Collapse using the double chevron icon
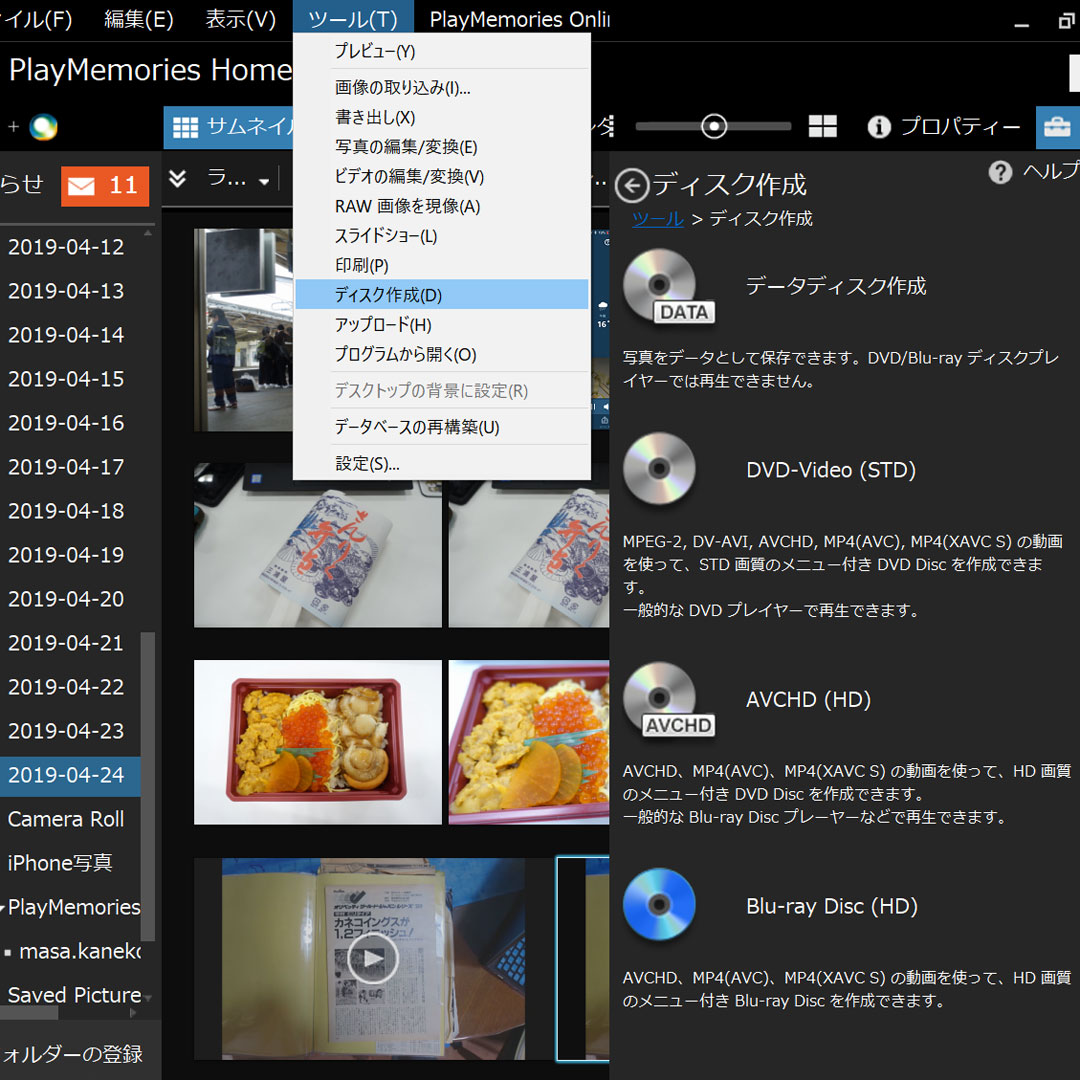 point(178,179)
